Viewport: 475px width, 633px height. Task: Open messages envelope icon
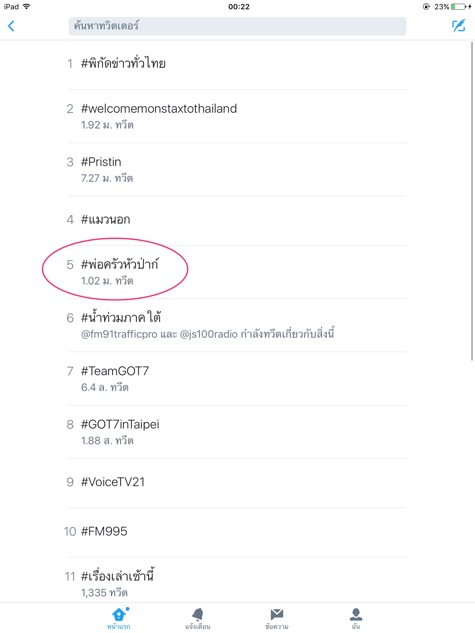tap(276, 614)
